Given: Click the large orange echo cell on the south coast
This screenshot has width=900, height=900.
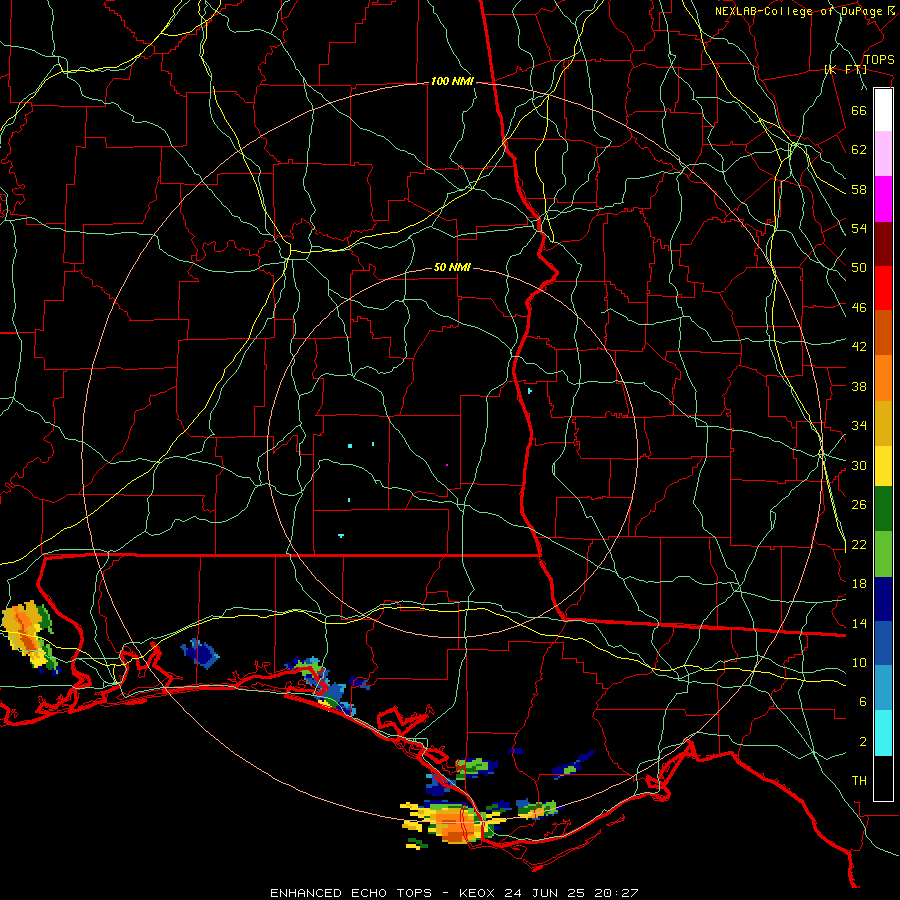Looking at the screenshot, I should pos(456,825).
